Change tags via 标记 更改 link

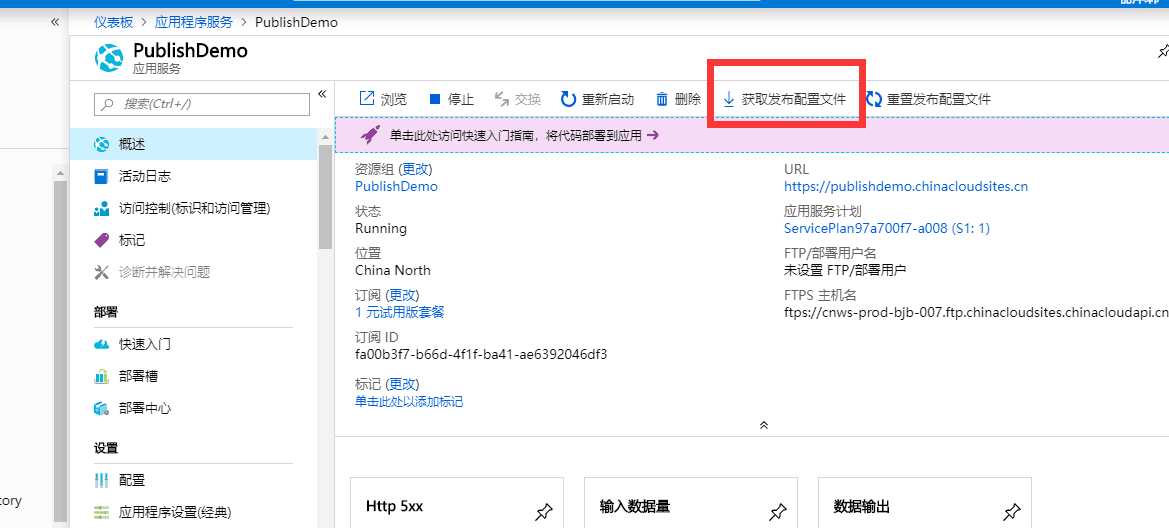coord(403,384)
